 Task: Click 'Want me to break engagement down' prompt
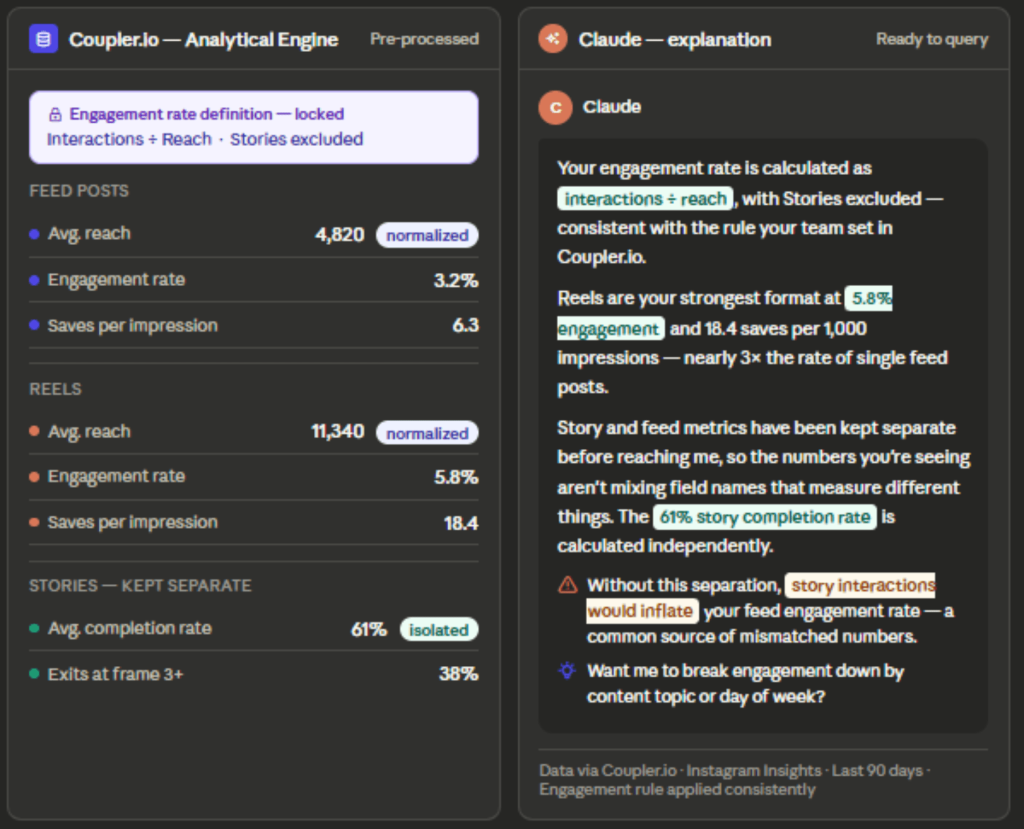745,683
